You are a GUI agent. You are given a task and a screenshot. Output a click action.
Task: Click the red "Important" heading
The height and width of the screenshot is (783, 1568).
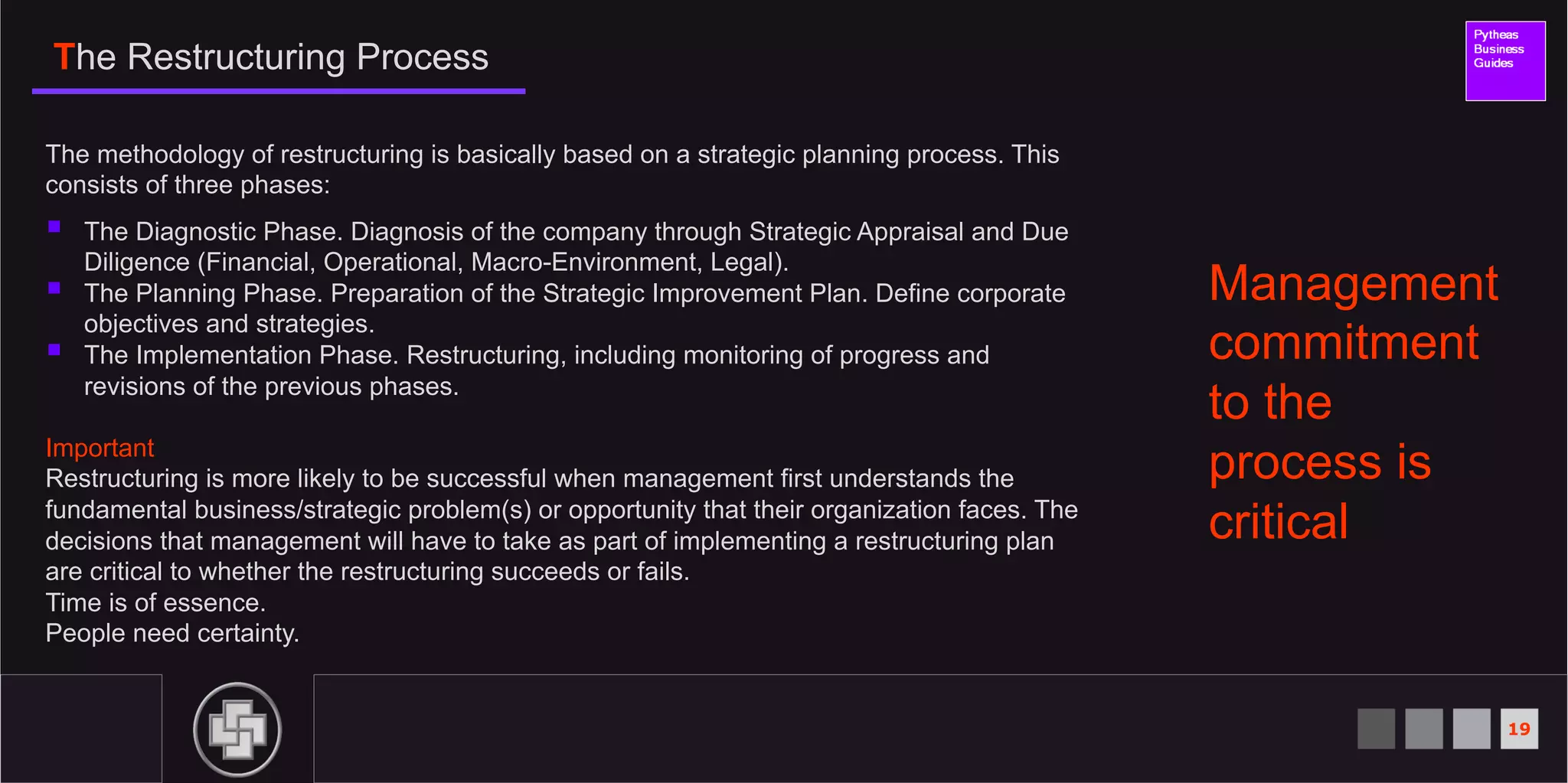coord(100,448)
